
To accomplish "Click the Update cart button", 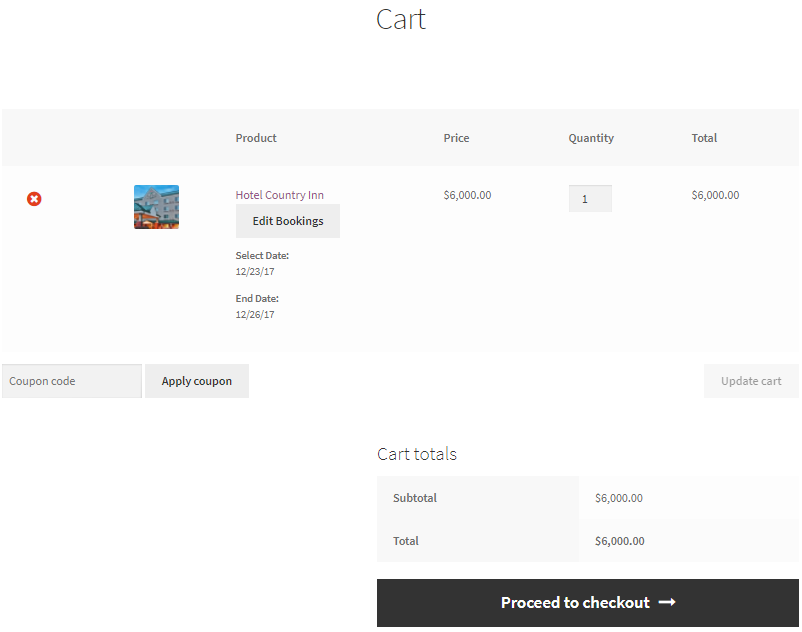I will [751, 381].
